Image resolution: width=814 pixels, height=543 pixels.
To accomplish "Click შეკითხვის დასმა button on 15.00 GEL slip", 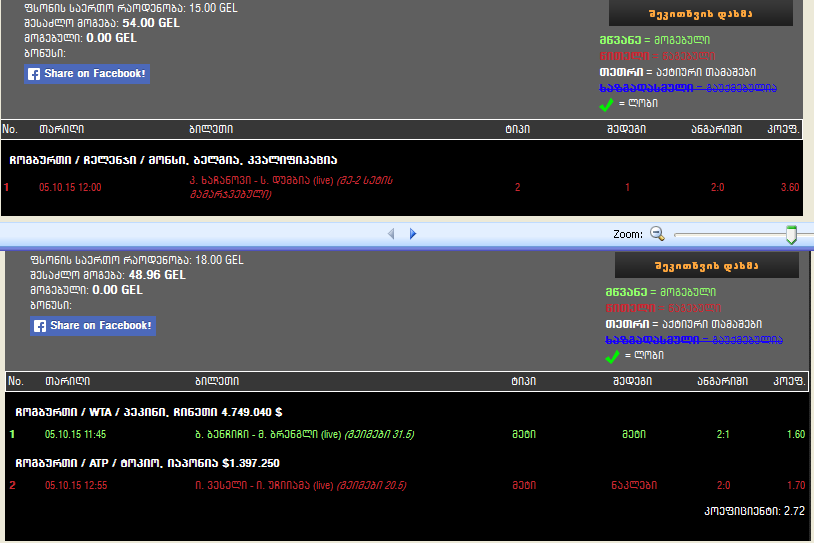I will (x=701, y=13).
